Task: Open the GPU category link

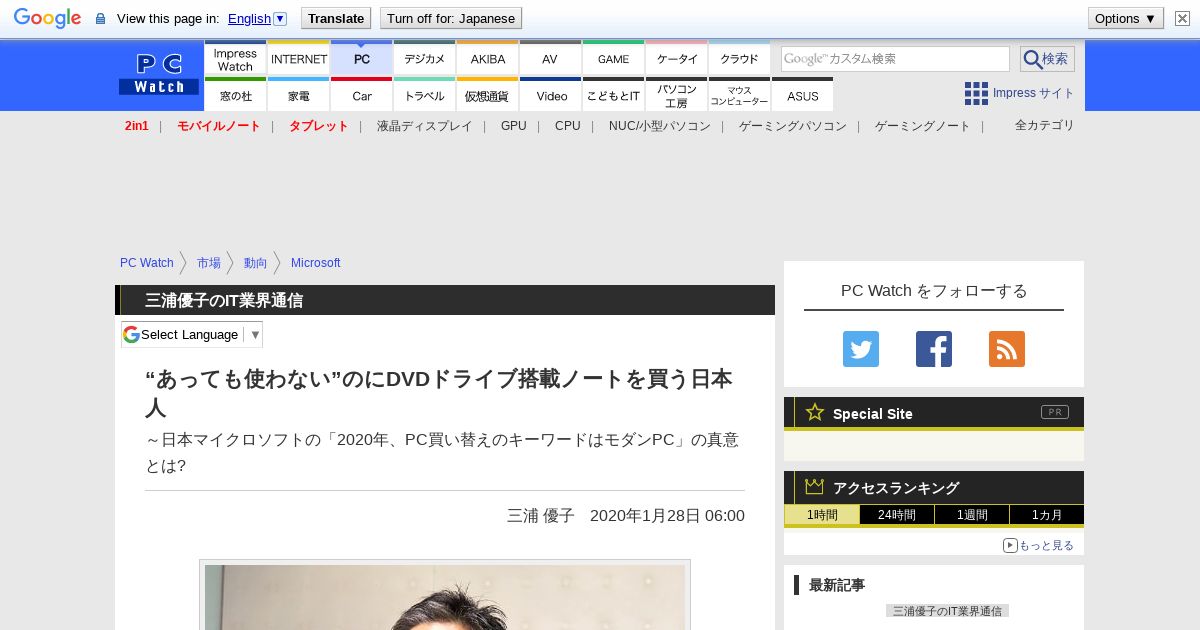Action: pos(514,126)
